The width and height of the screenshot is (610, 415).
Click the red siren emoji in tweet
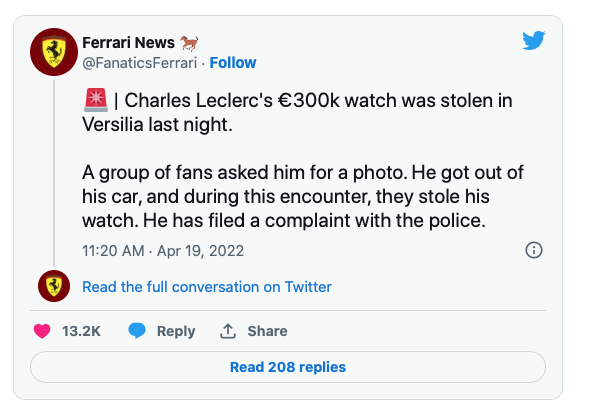click(93, 101)
